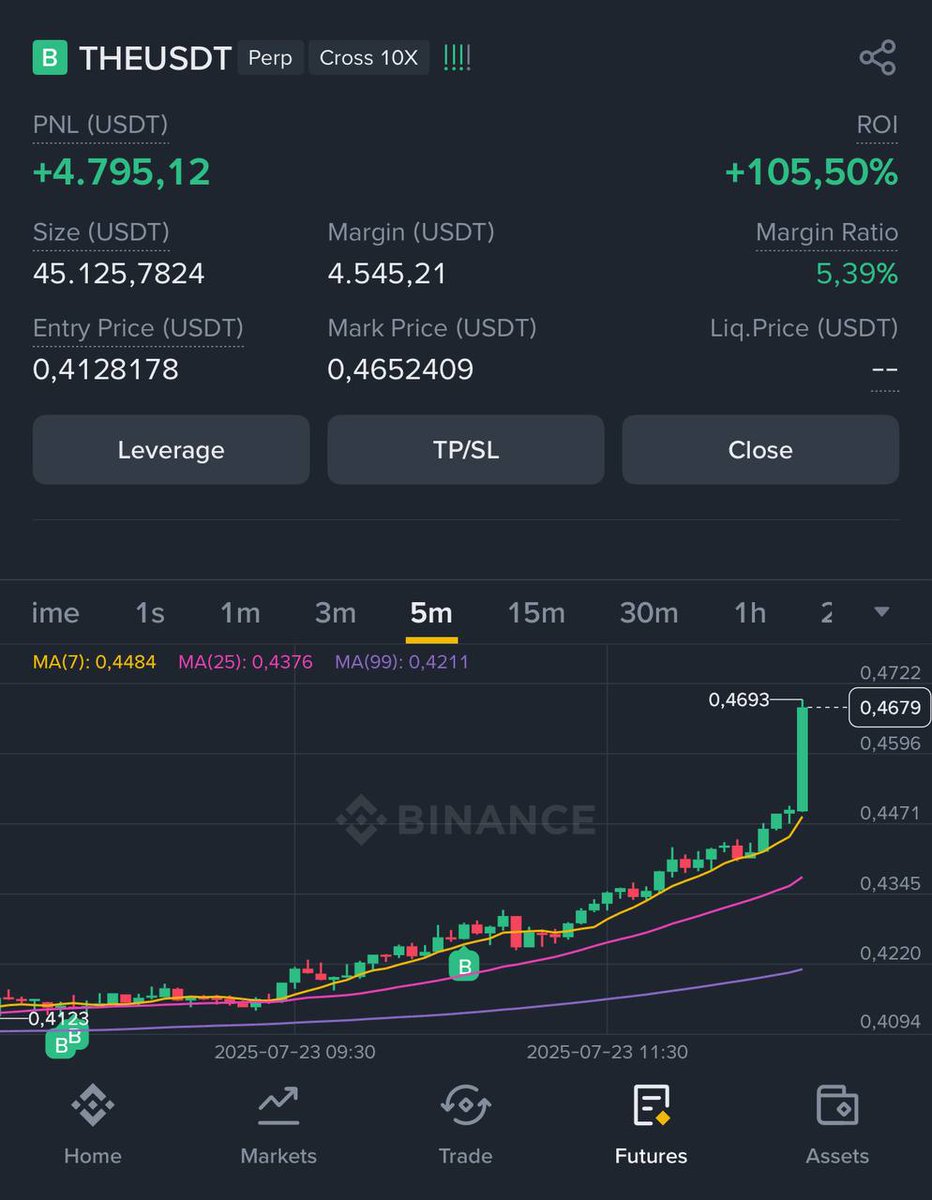
Task: Select the 1s timeframe
Action: tap(150, 613)
